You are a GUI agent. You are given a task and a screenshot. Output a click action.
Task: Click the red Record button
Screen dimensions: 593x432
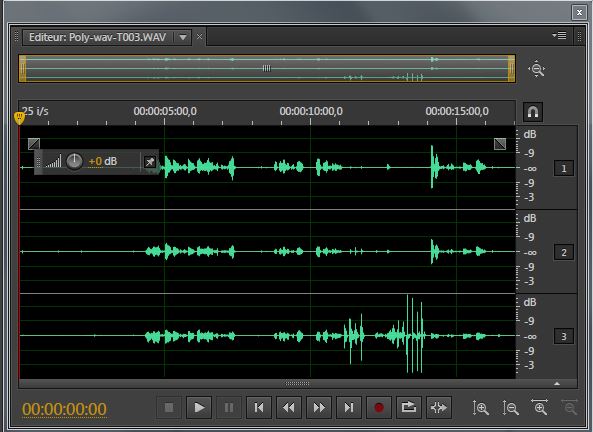379,407
